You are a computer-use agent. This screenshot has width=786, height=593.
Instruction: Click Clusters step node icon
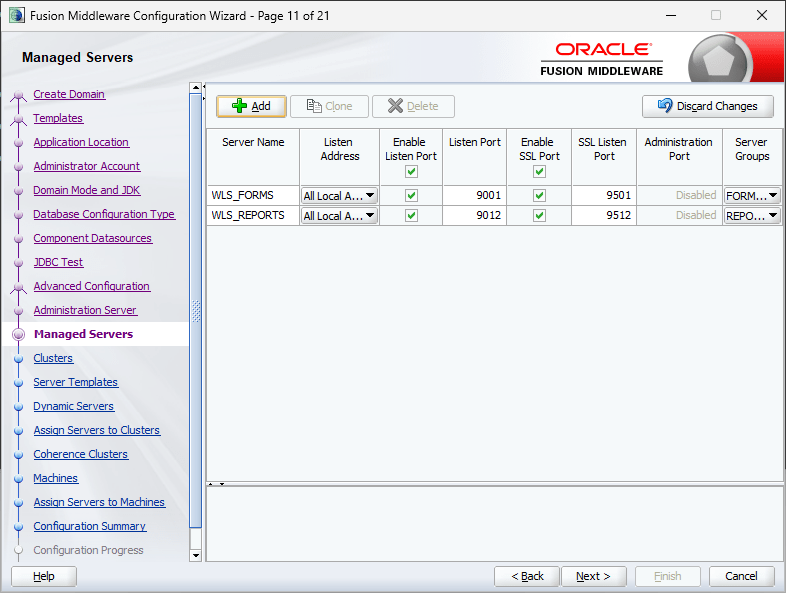click(x=19, y=359)
